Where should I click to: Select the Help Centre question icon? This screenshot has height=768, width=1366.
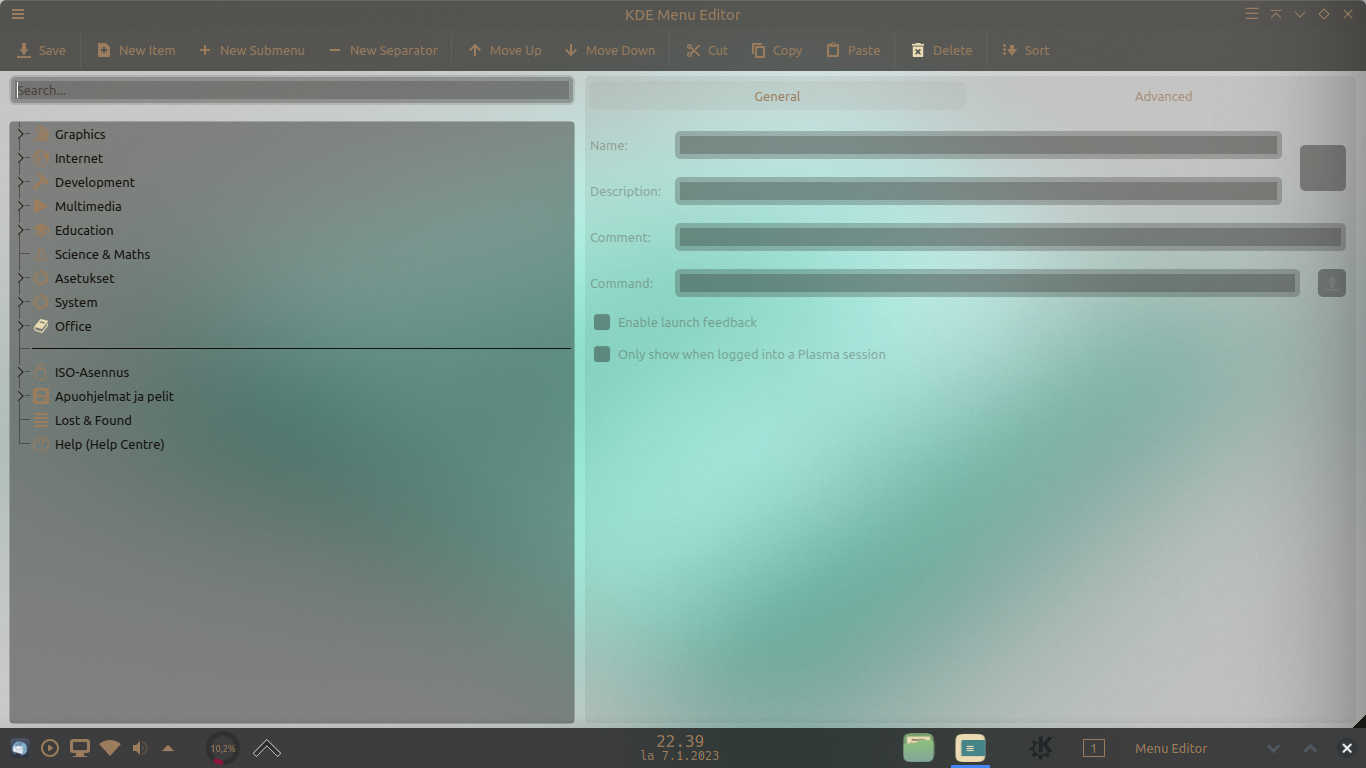[x=41, y=444]
